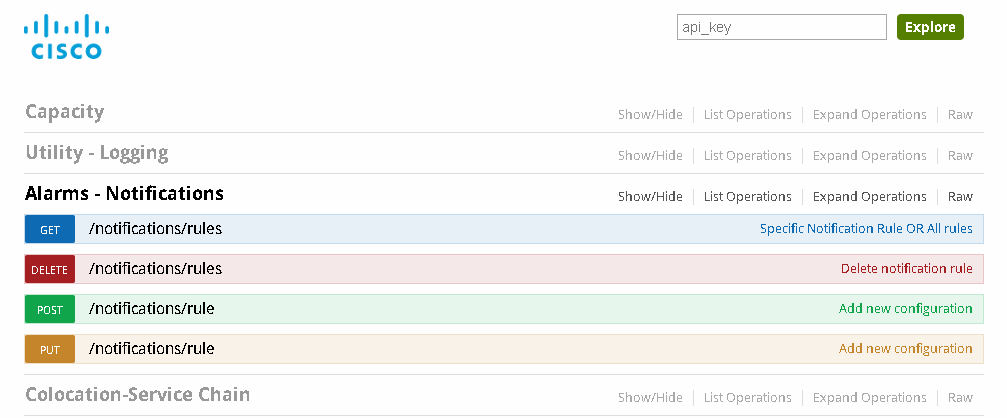Open GET /notifications/rules endpoint path
The height and width of the screenshot is (418, 1007).
tap(155, 229)
